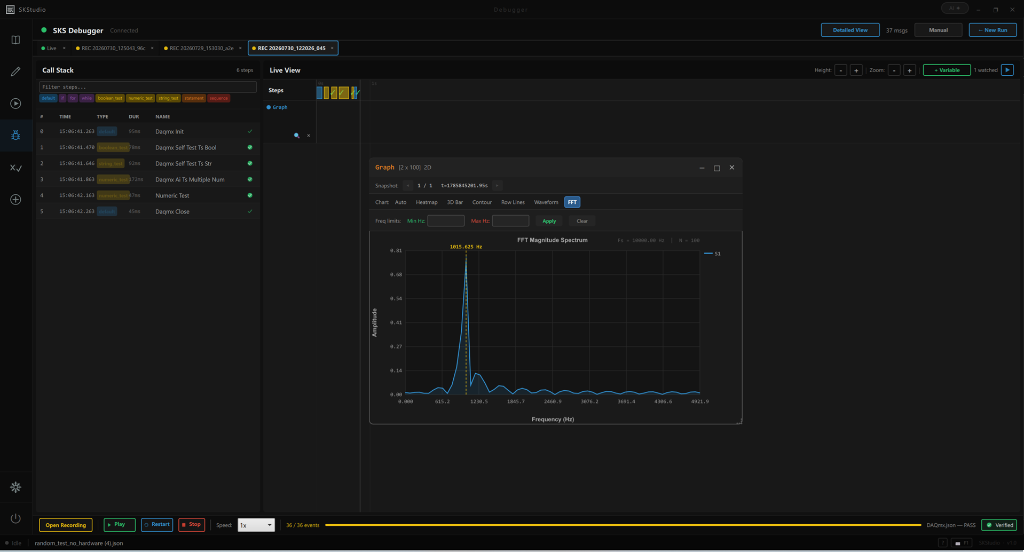
Task: Click the Play playback button
Action: click(120, 525)
